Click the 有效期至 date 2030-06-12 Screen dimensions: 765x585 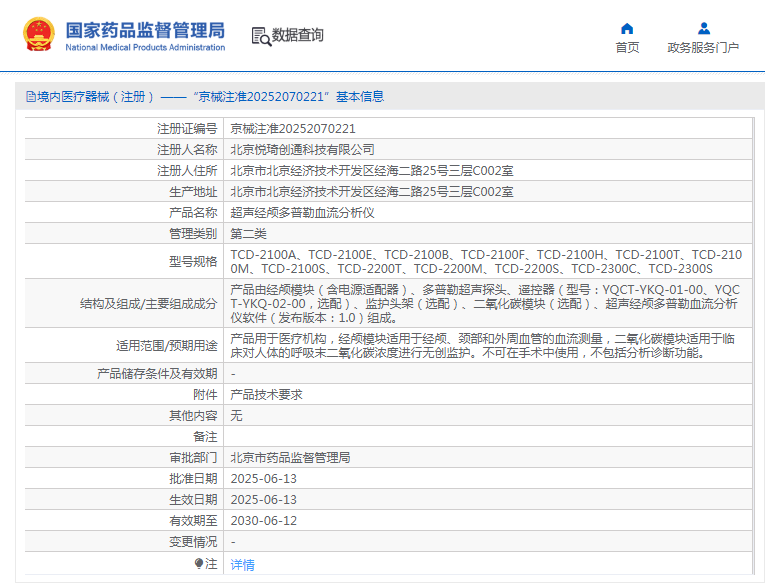263,521
